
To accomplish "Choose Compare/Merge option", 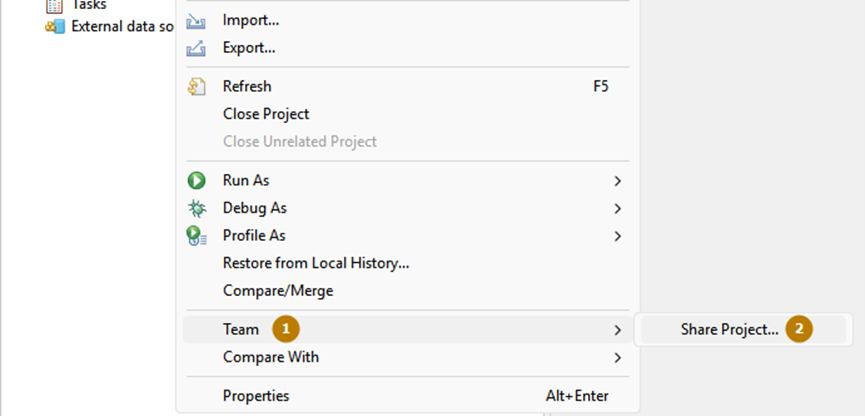I will point(278,291).
